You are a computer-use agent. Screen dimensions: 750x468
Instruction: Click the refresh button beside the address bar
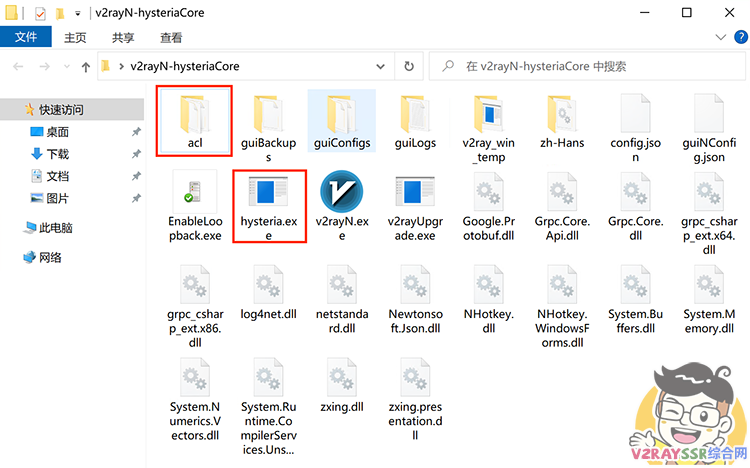point(408,67)
